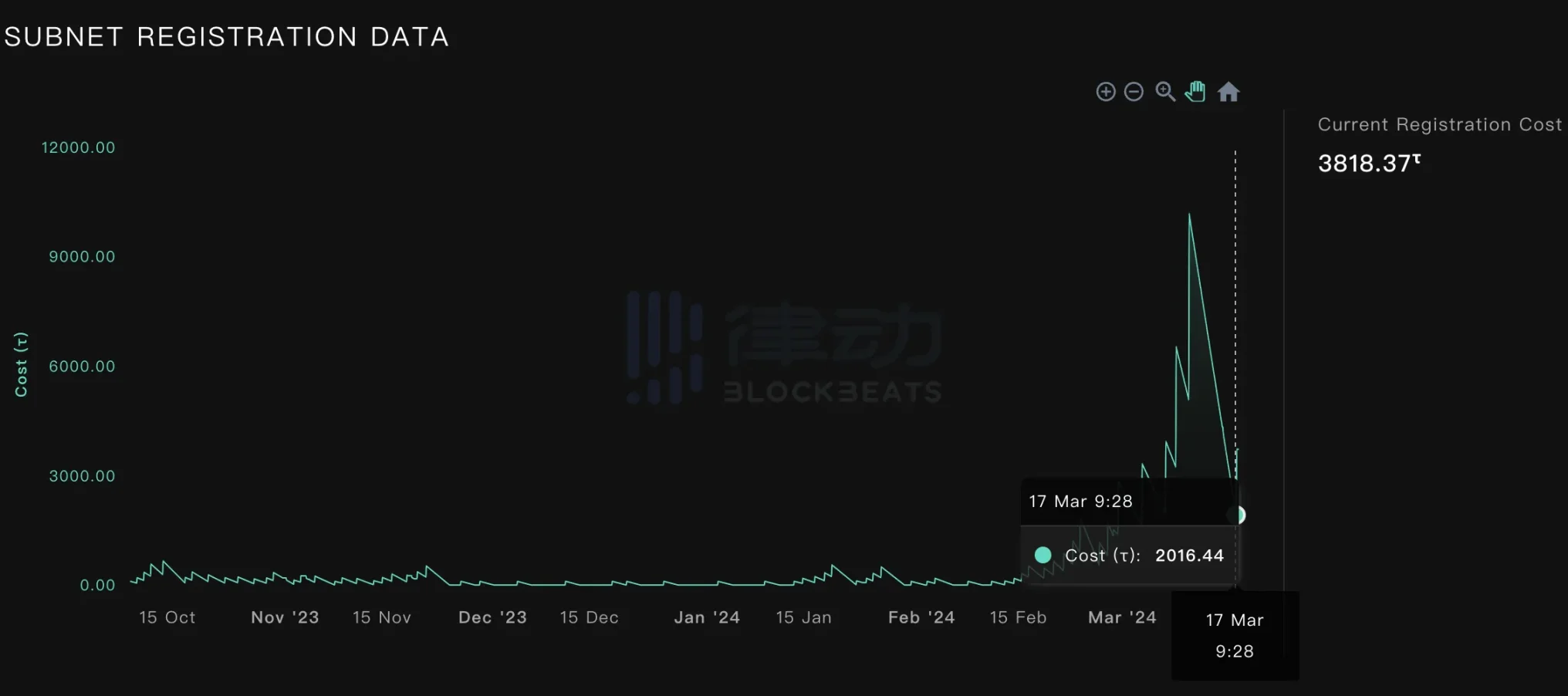Click the Mar '24 axis label
The width and height of the screenshot is (1568, 696).
click(1121, 617)
